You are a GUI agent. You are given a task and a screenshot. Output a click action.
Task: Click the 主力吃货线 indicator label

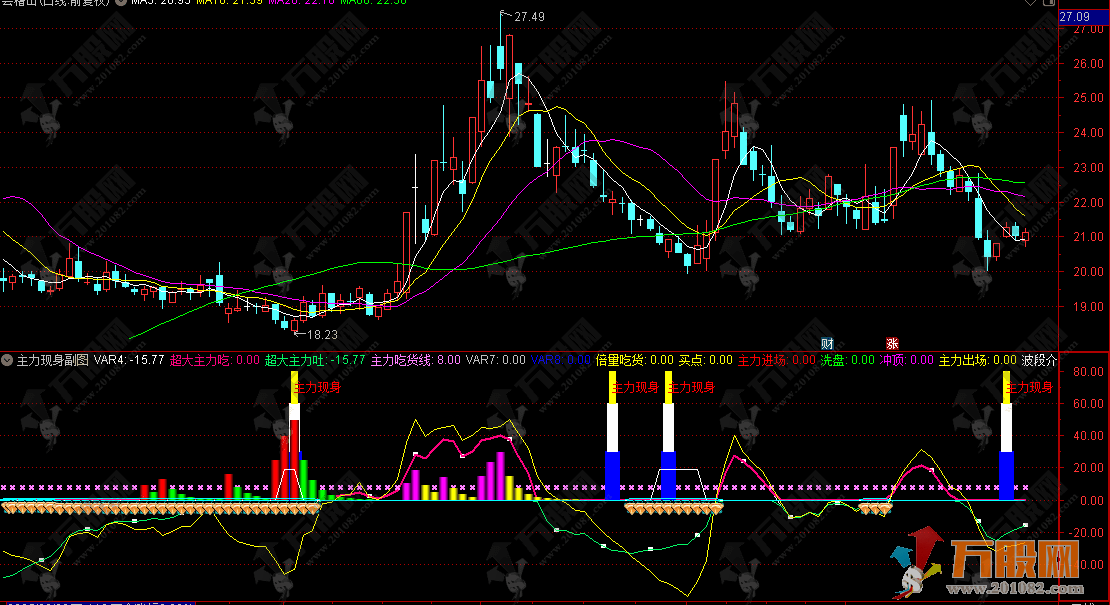(401, 360)
